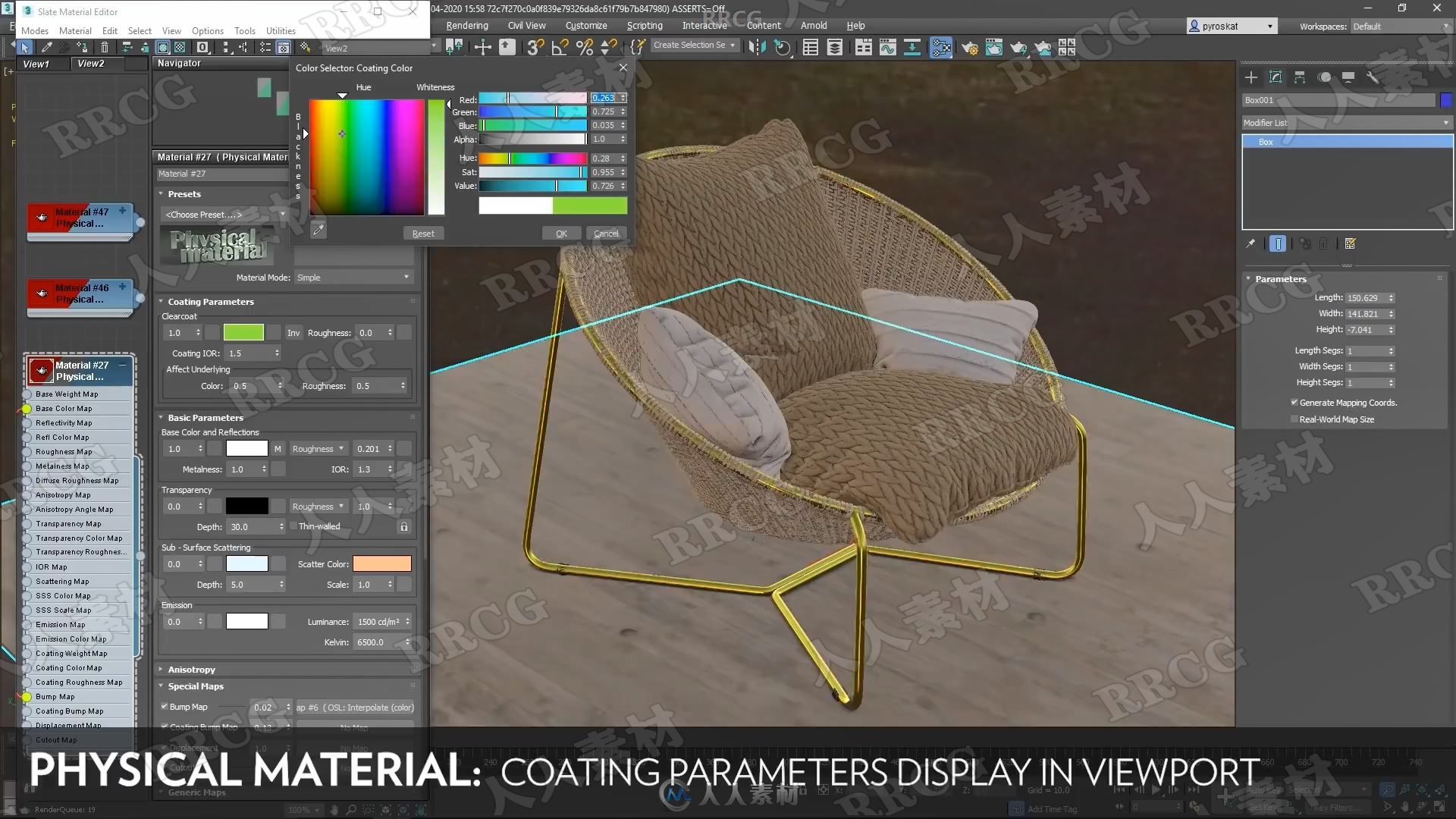
Task: Enable Real-World Map Size checkbox
Action: 1294,419
